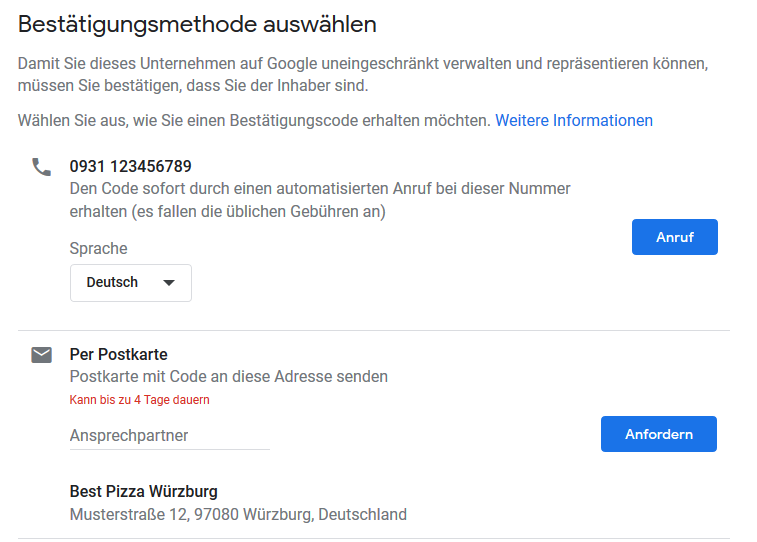The image size is (757, 542).
Task: Focus the Ansprechpartner input field
Action: 169,436
